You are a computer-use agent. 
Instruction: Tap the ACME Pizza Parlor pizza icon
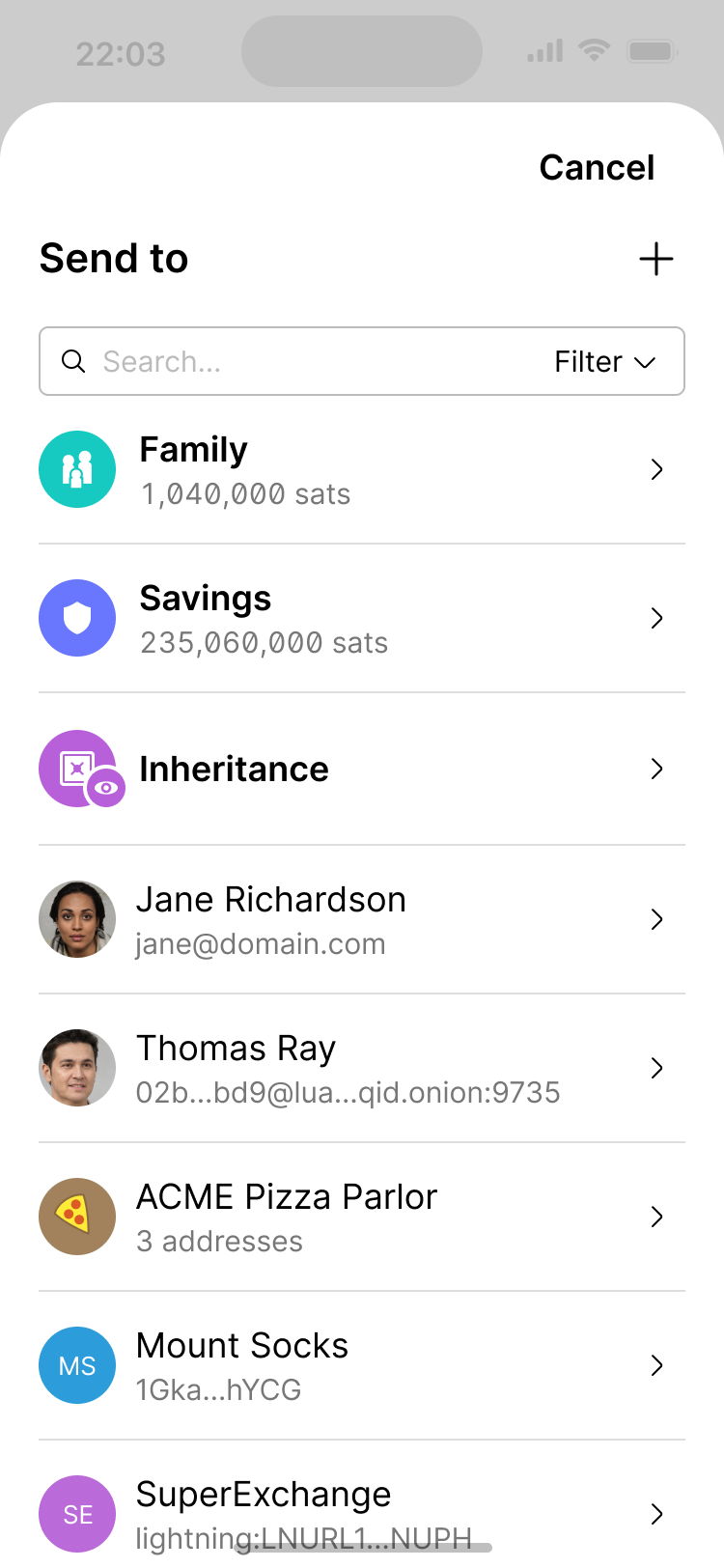(77, 1217)
